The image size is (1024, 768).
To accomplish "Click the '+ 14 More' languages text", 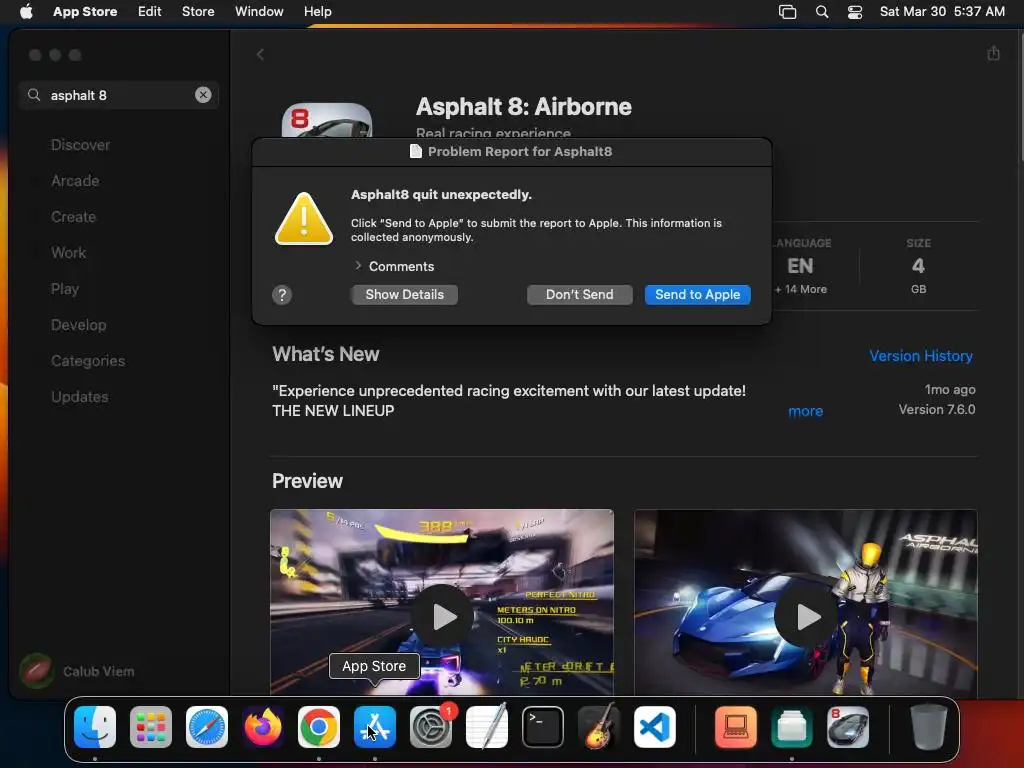I will (801, 289).
